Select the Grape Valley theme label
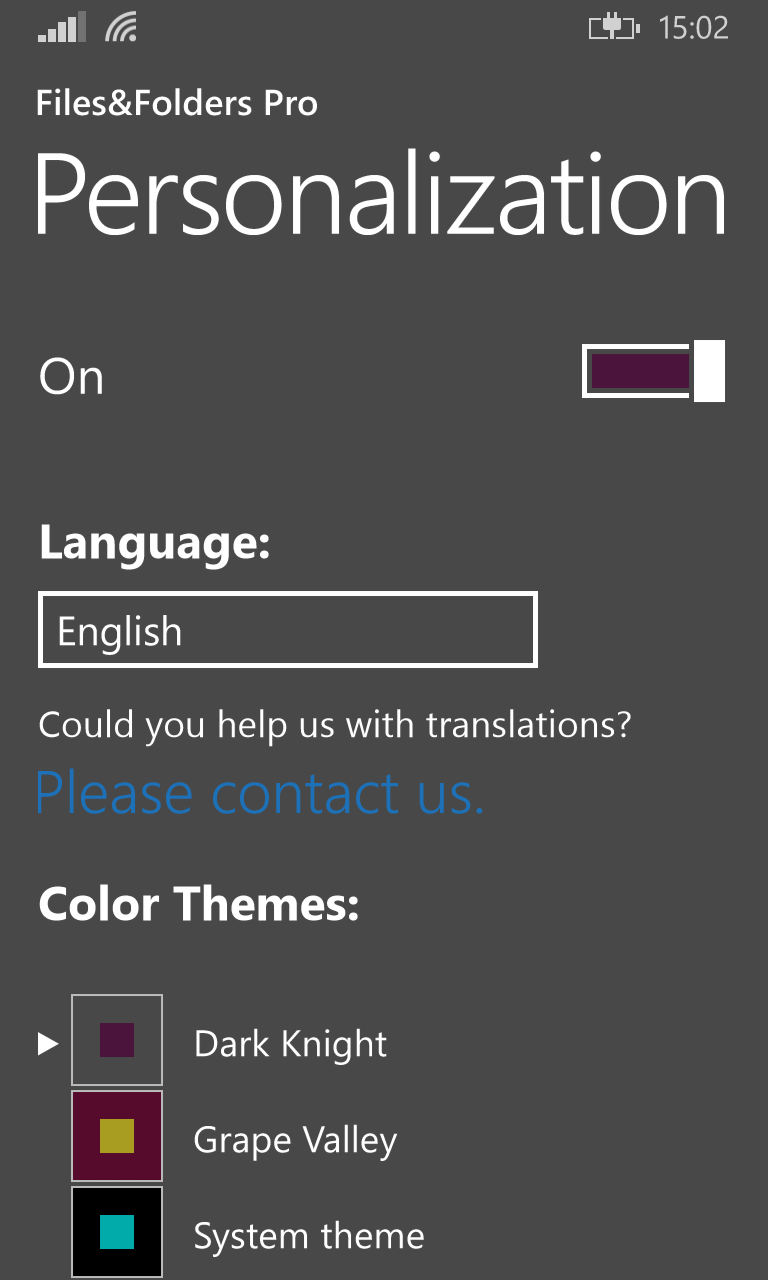The height and width of the screenshot is (1280, 768). point(295,1140)
